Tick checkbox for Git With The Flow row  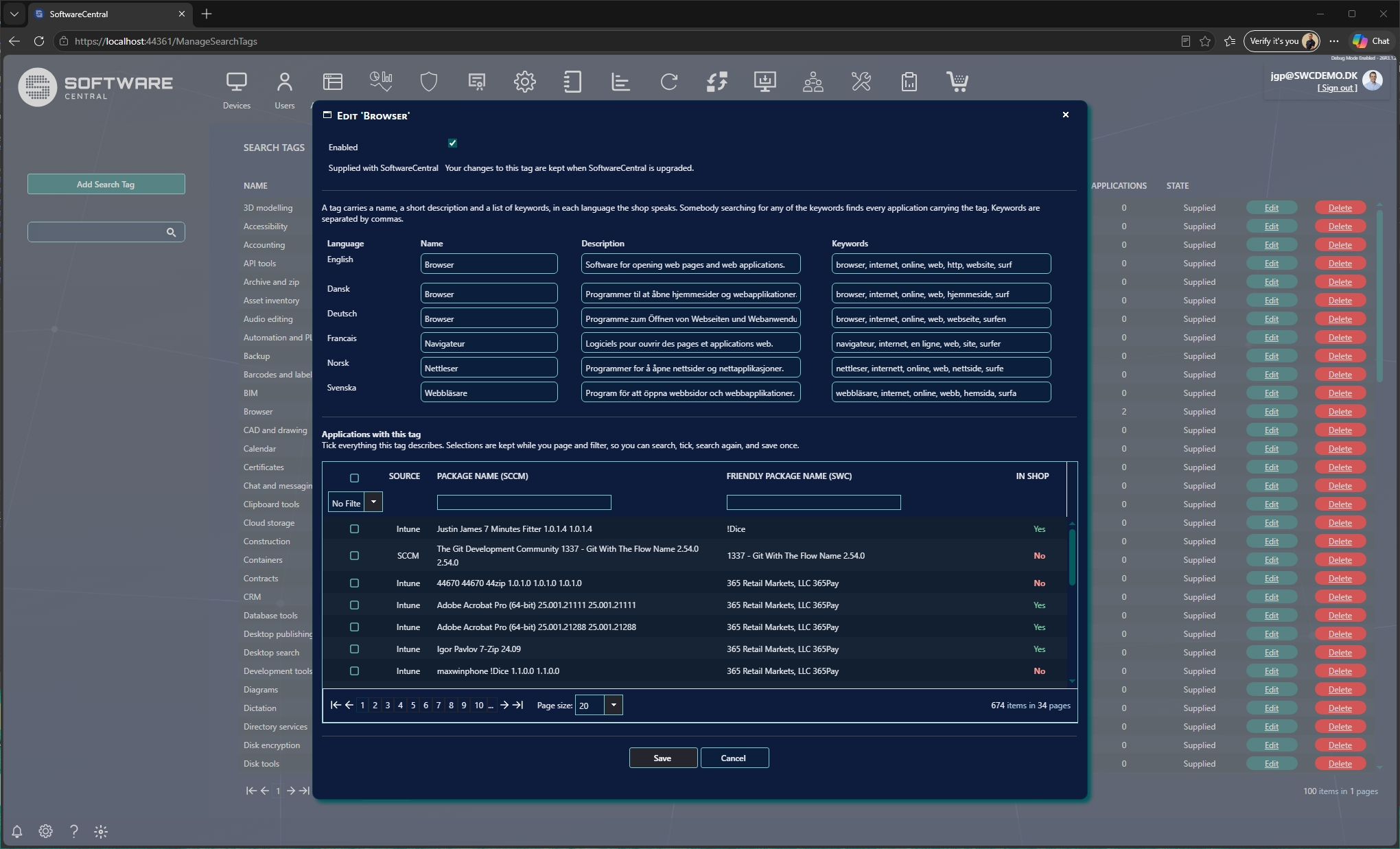coord(354,555)
